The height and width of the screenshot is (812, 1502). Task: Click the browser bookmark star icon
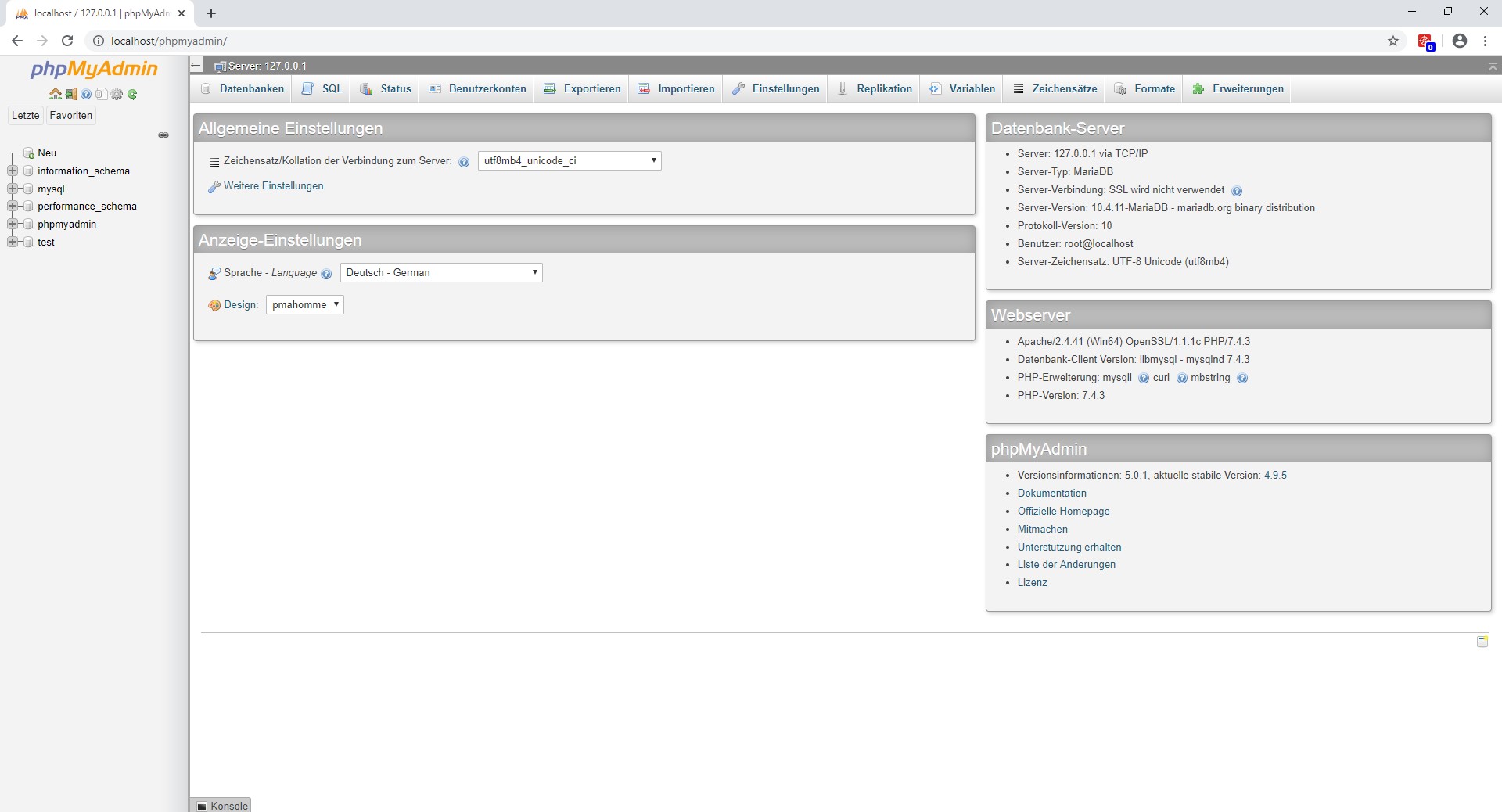pyautogui.click(x=1393, y=41)
